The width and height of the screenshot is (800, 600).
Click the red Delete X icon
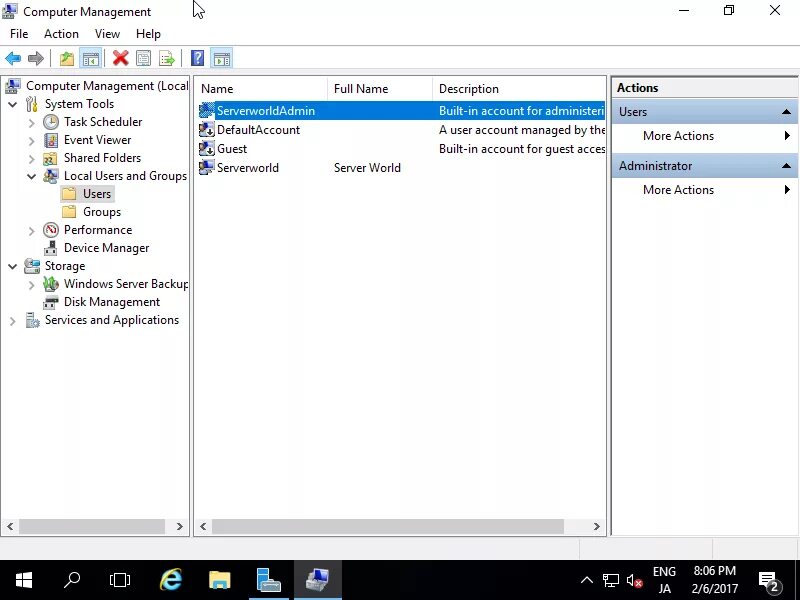[120, 58]
